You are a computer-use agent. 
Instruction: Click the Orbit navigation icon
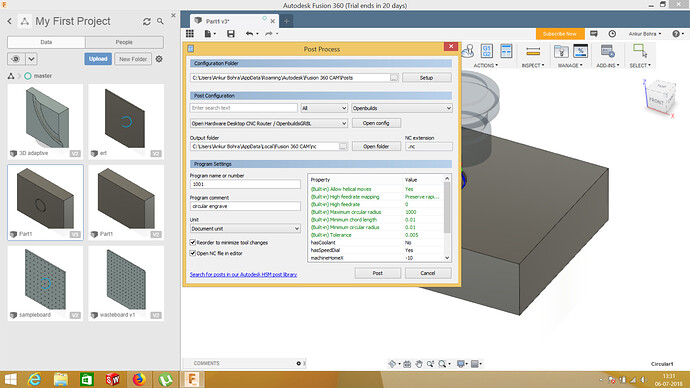point(392,364)
